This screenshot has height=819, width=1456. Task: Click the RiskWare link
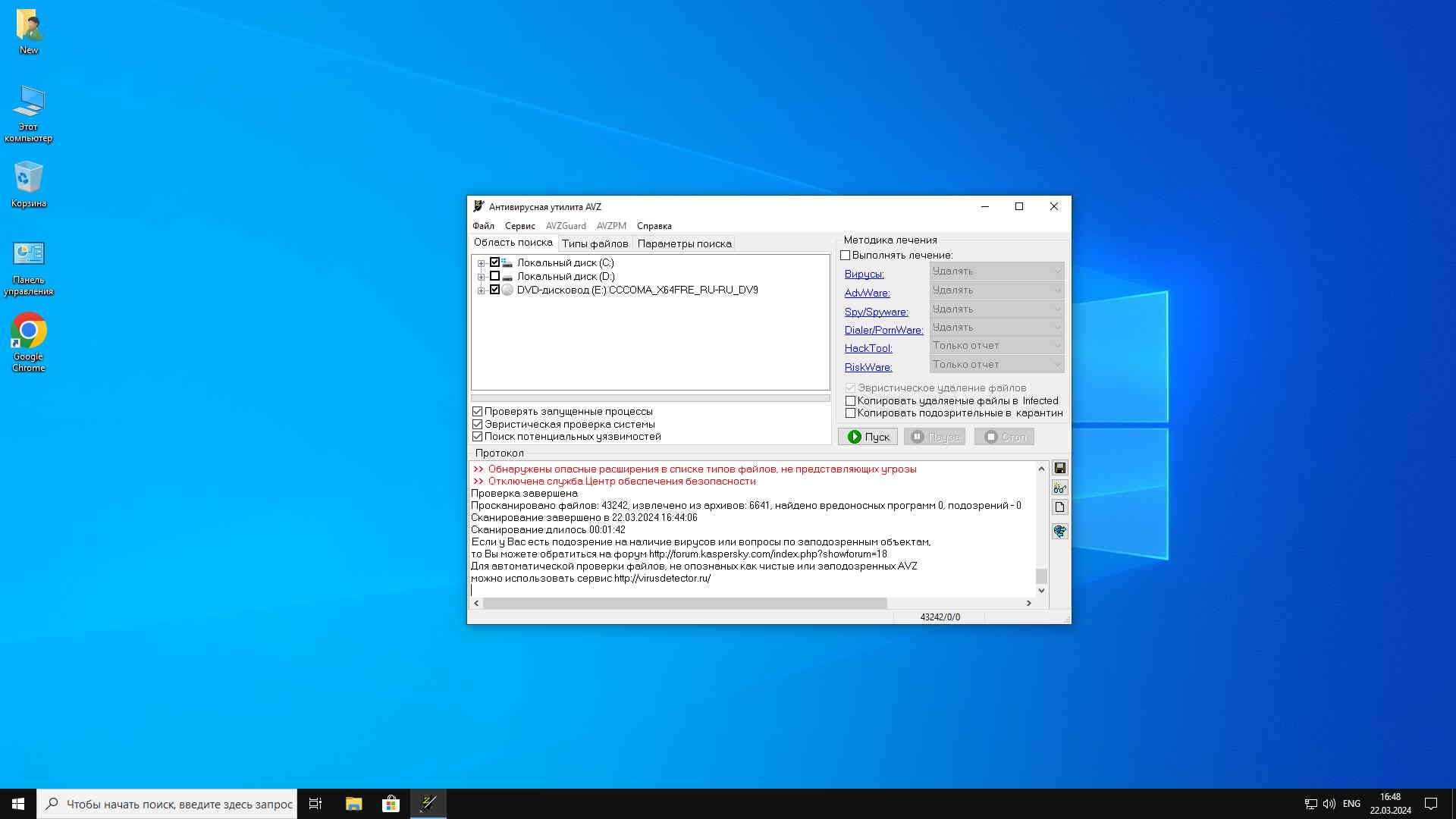868,367
